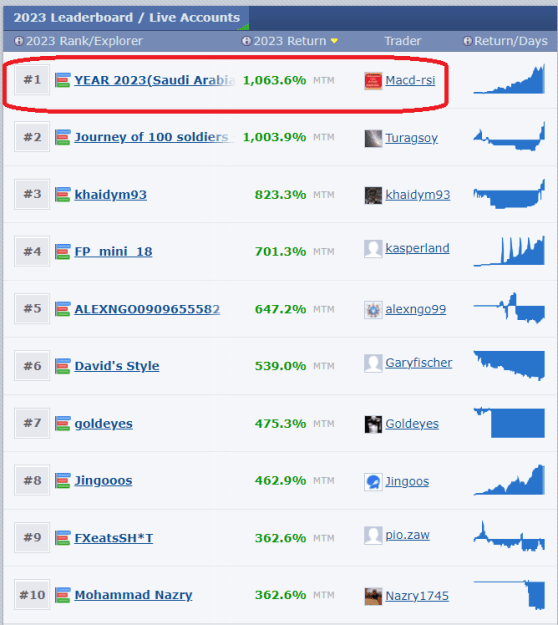Open FXeatsSH*T system link
The height and width of the screenshot is (625, 558).
[x=114, y=538]
